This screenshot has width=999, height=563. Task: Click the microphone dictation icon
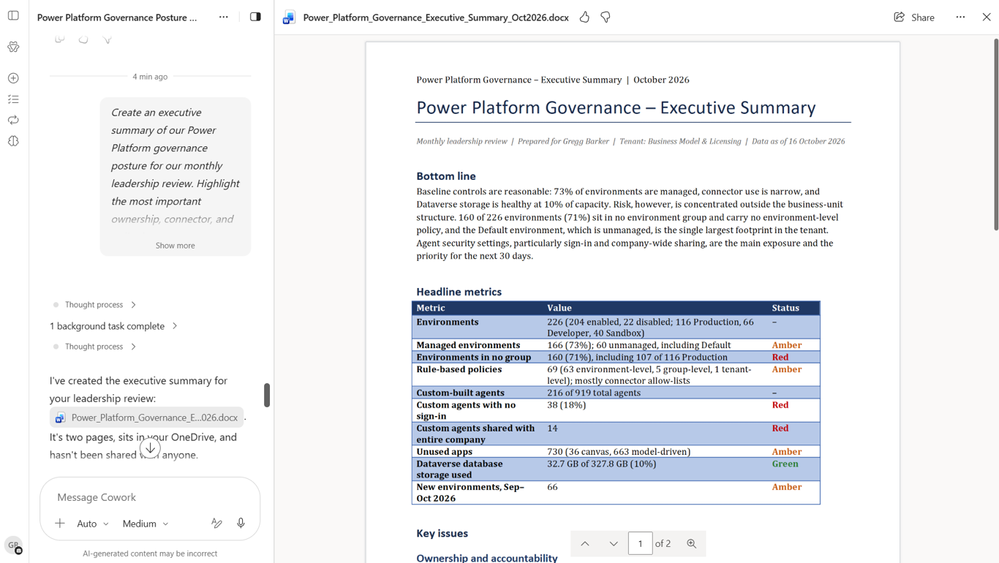pos(241,523)
